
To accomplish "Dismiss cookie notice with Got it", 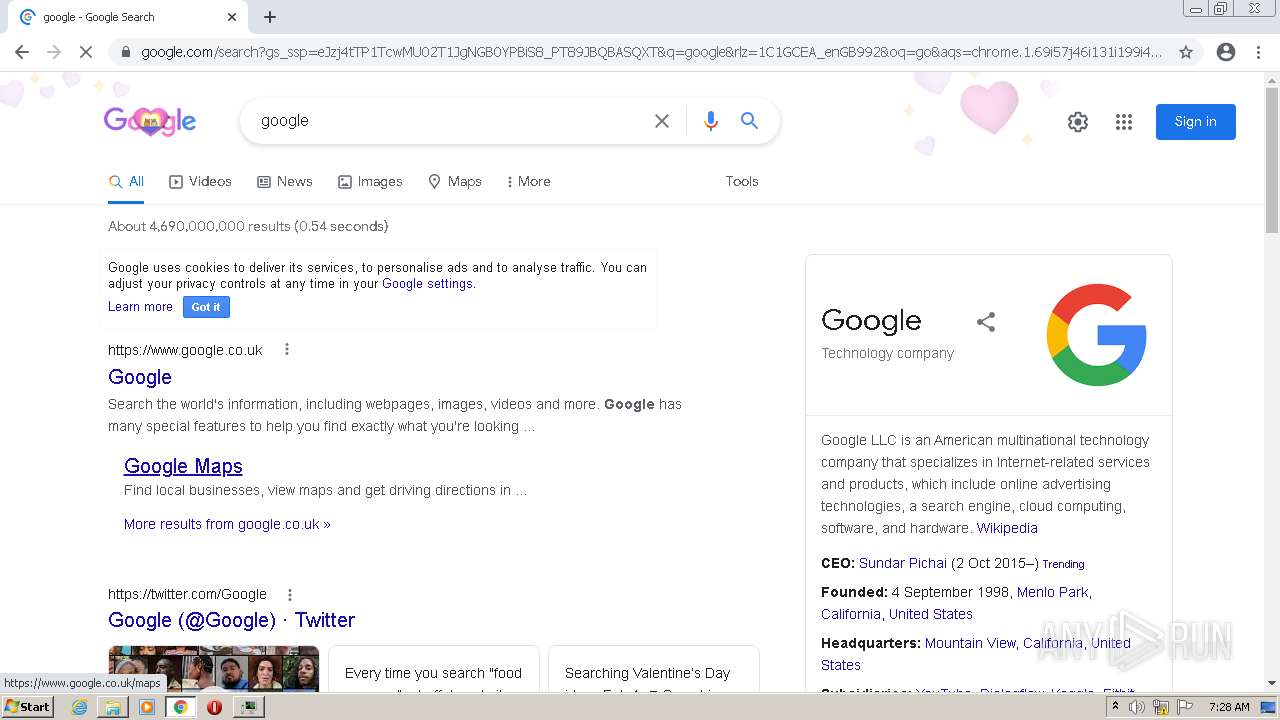I will point(206,307).
